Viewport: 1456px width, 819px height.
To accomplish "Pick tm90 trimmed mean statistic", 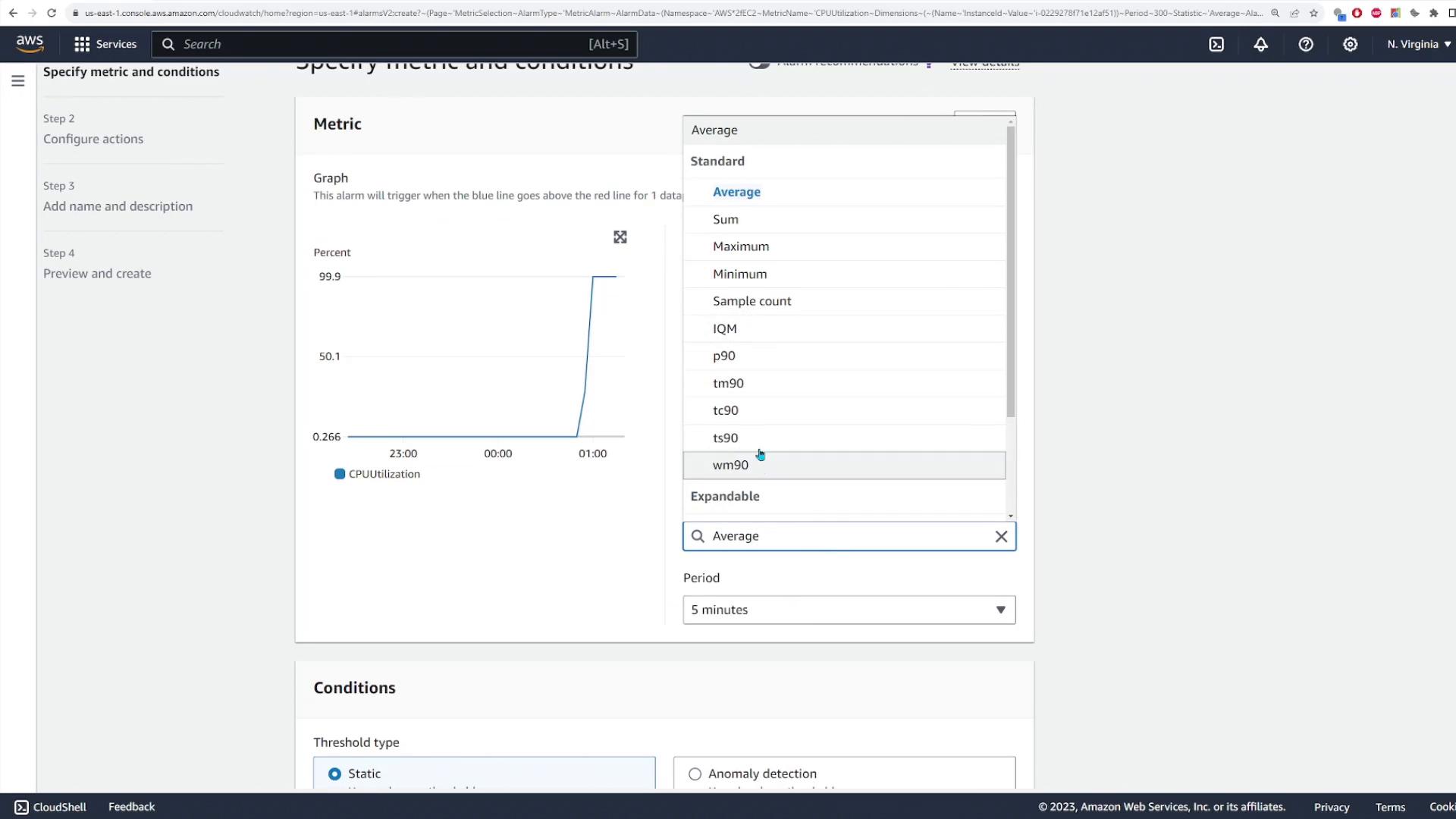I will click(x=844, y=383).
